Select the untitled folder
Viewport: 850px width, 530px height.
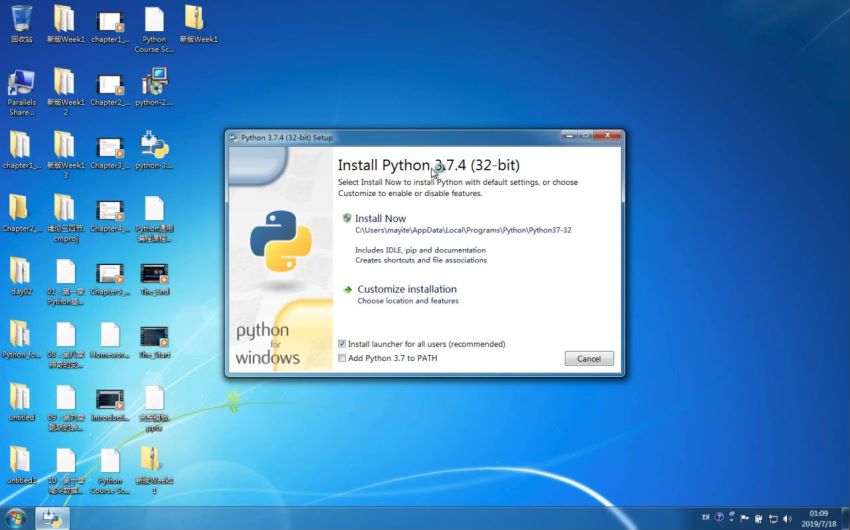click(22, 403)
